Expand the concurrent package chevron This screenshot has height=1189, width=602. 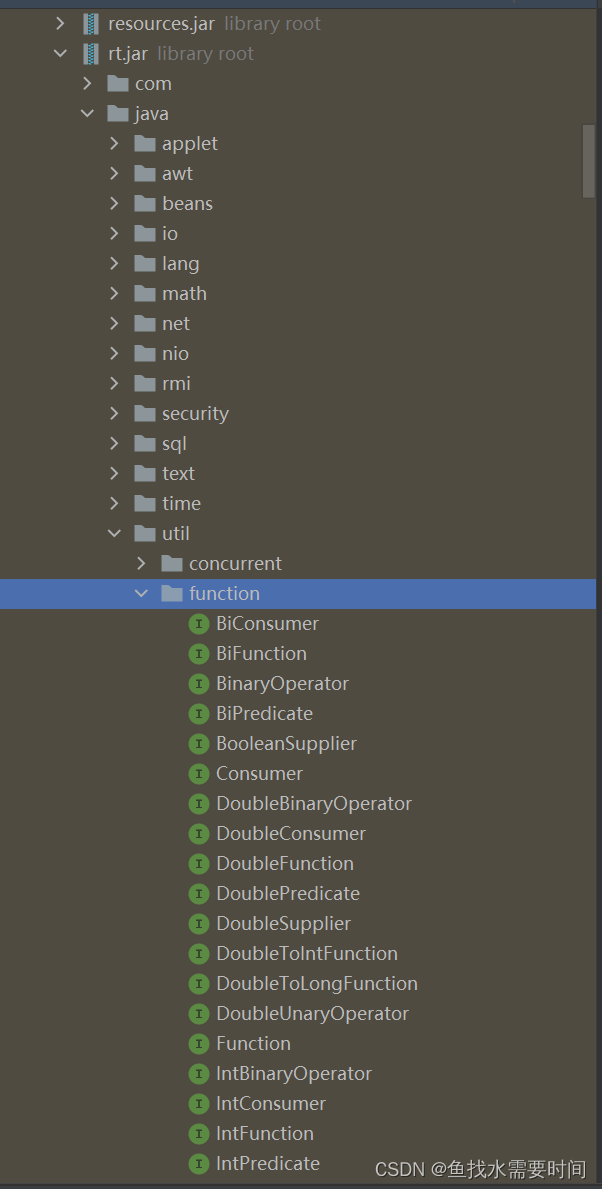click(x=141, y=563)
